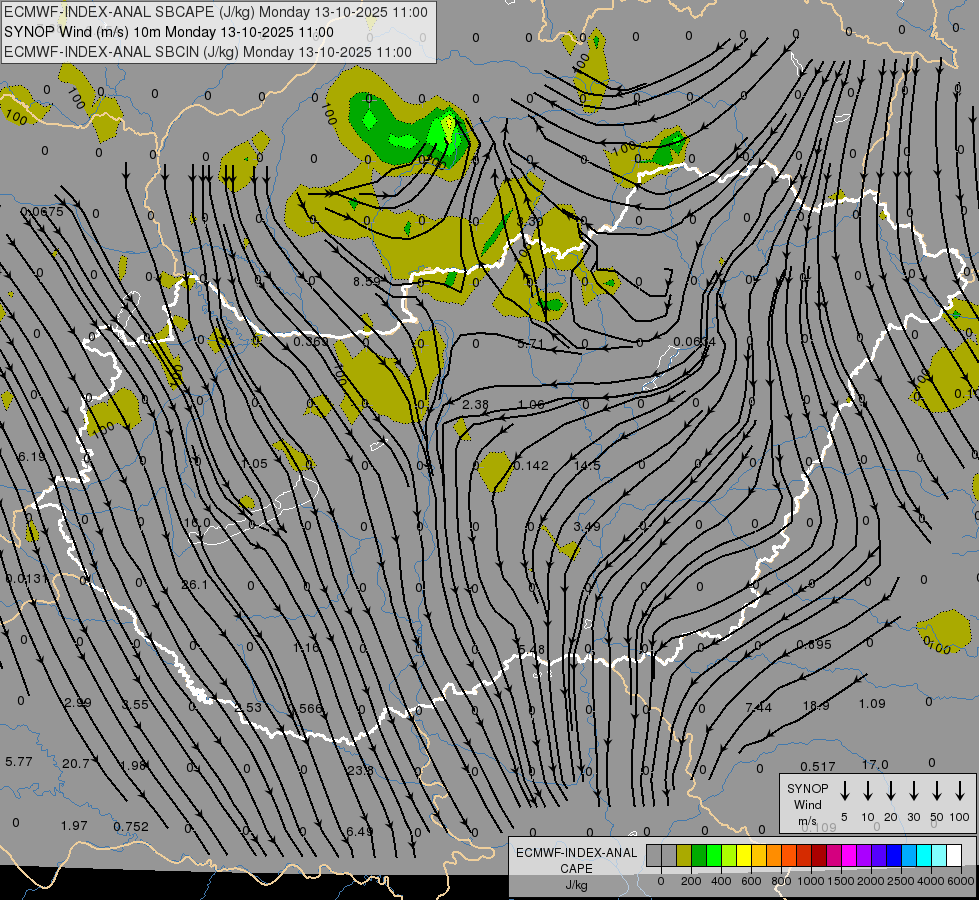
Task: Click the 20.7 value on the map
Action: (x=76, y=763)
